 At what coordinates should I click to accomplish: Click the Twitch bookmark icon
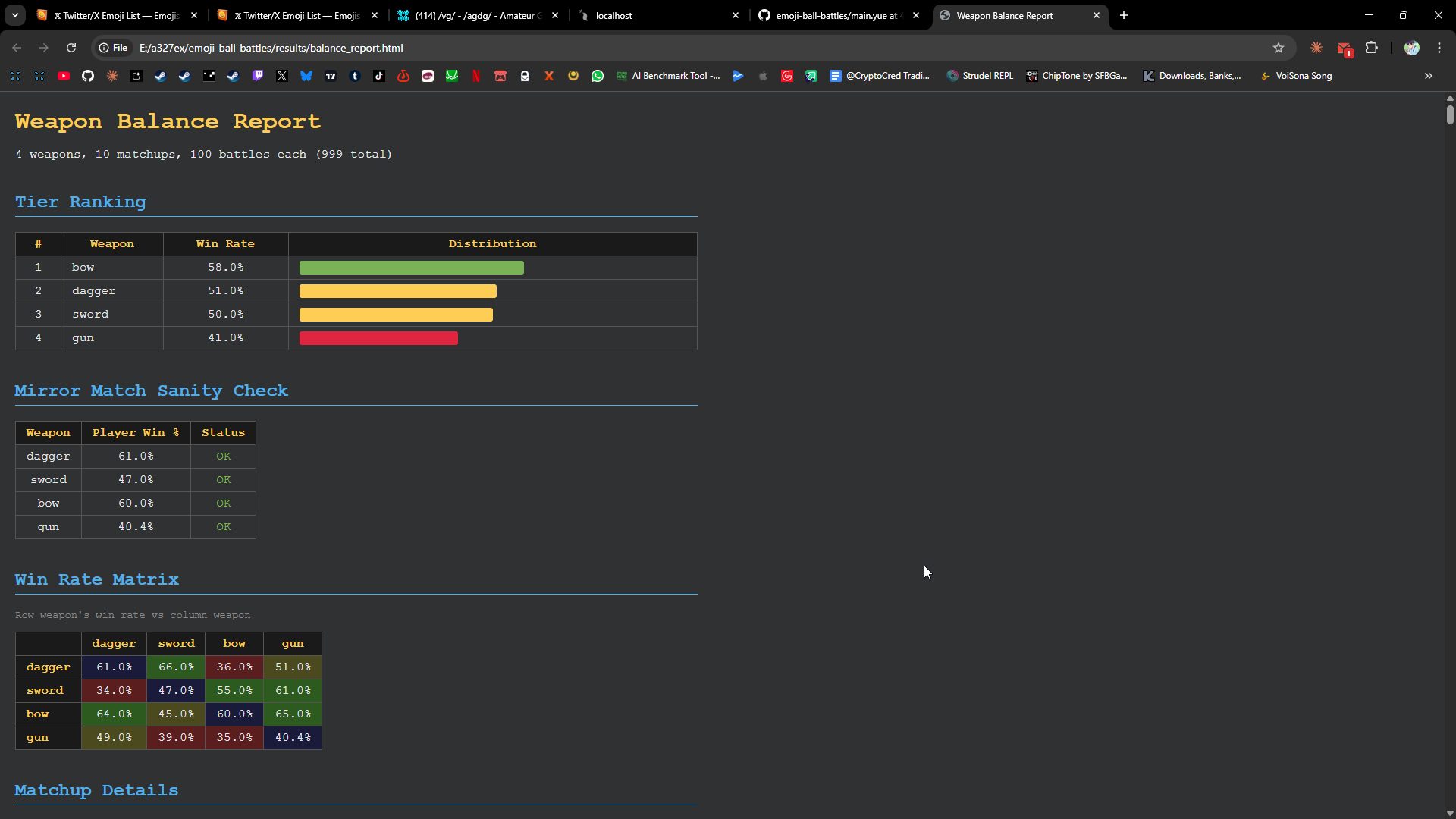258,76
